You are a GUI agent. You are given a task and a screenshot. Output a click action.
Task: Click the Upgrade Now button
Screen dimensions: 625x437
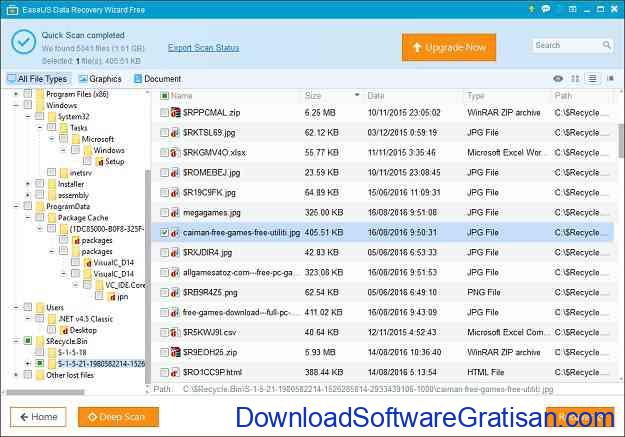click(x=449, y=47)
